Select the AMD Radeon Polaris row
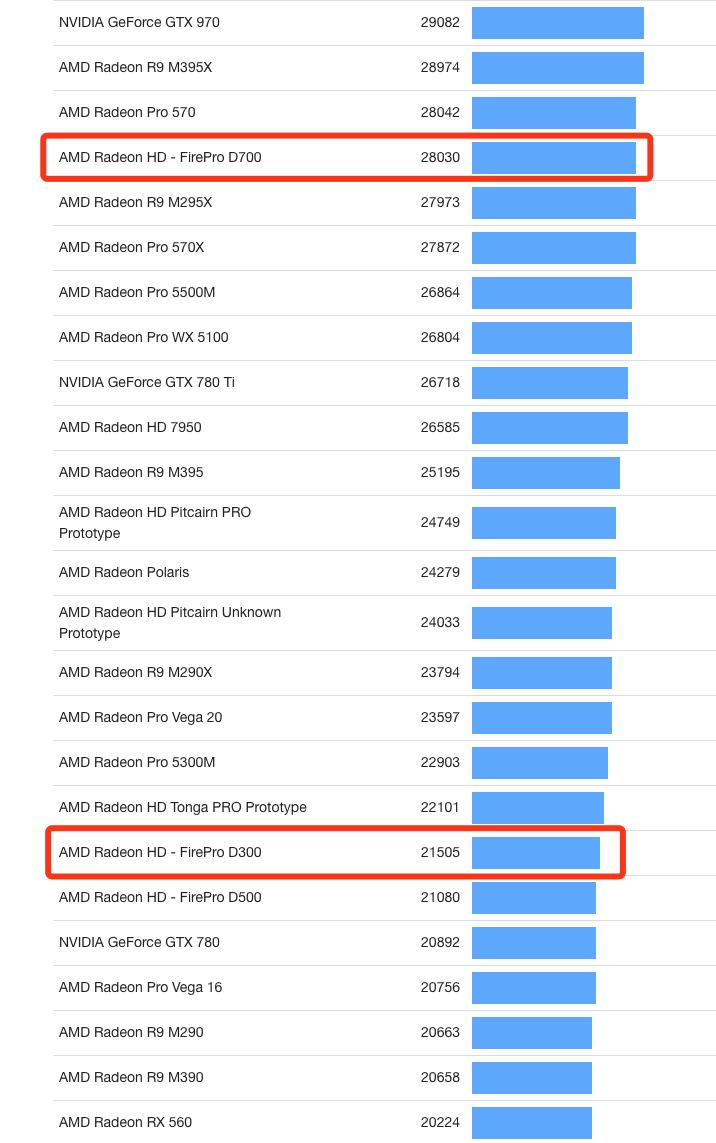 tap(124, 572)
